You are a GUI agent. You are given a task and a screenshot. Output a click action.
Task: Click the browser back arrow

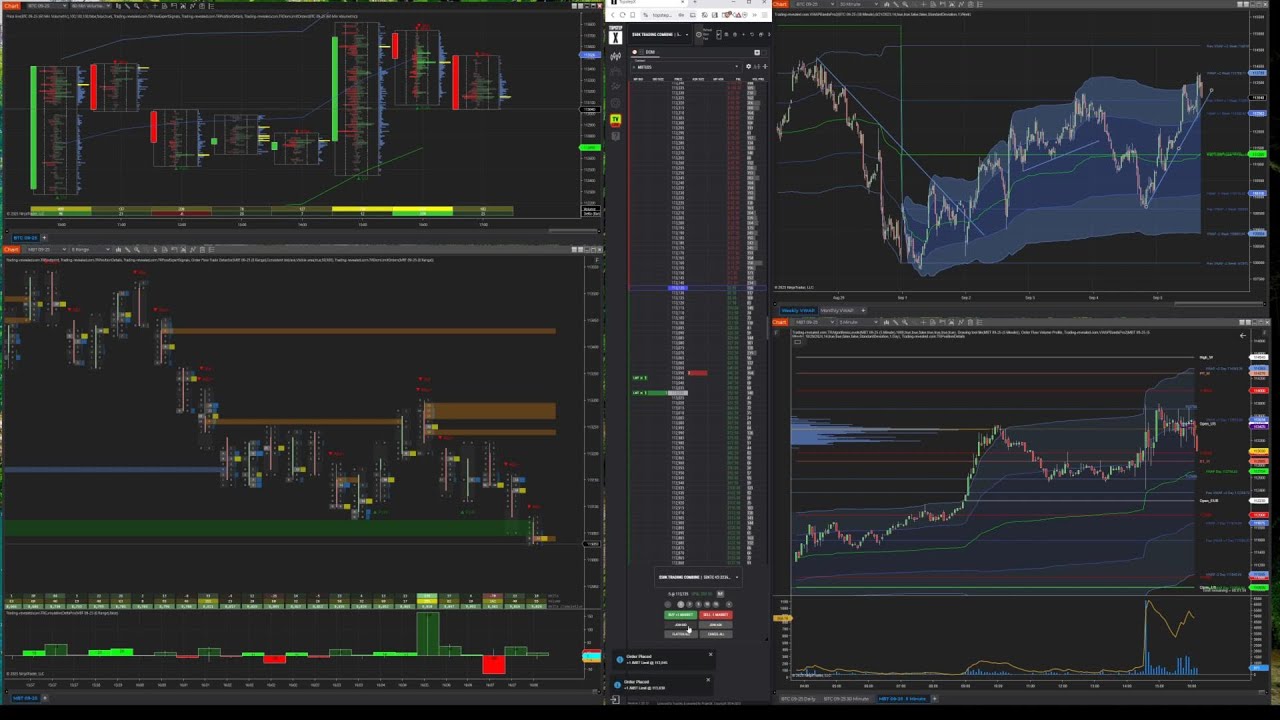coord(613,15)
